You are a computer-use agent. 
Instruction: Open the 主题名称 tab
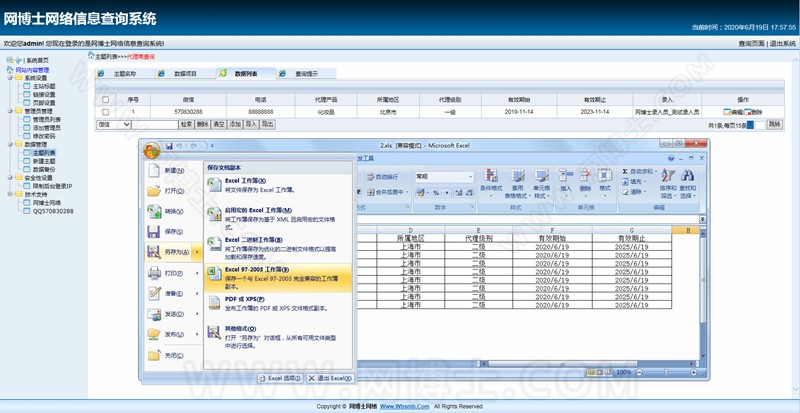click(x=124, y=74)
